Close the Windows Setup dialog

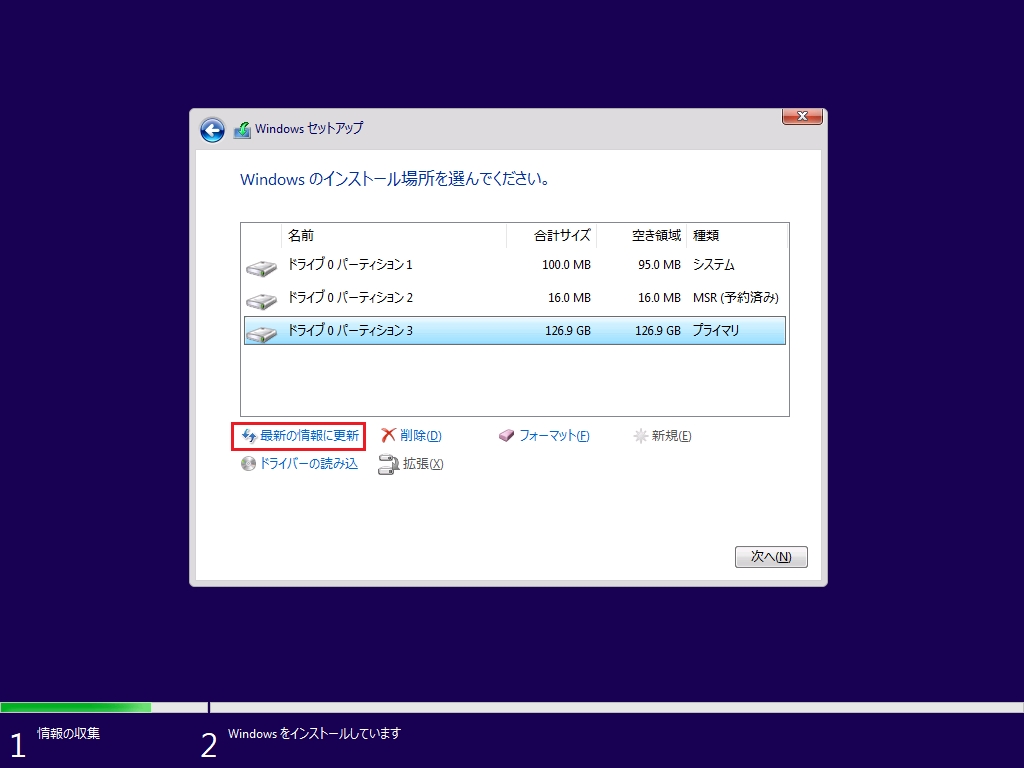point(802,116)
